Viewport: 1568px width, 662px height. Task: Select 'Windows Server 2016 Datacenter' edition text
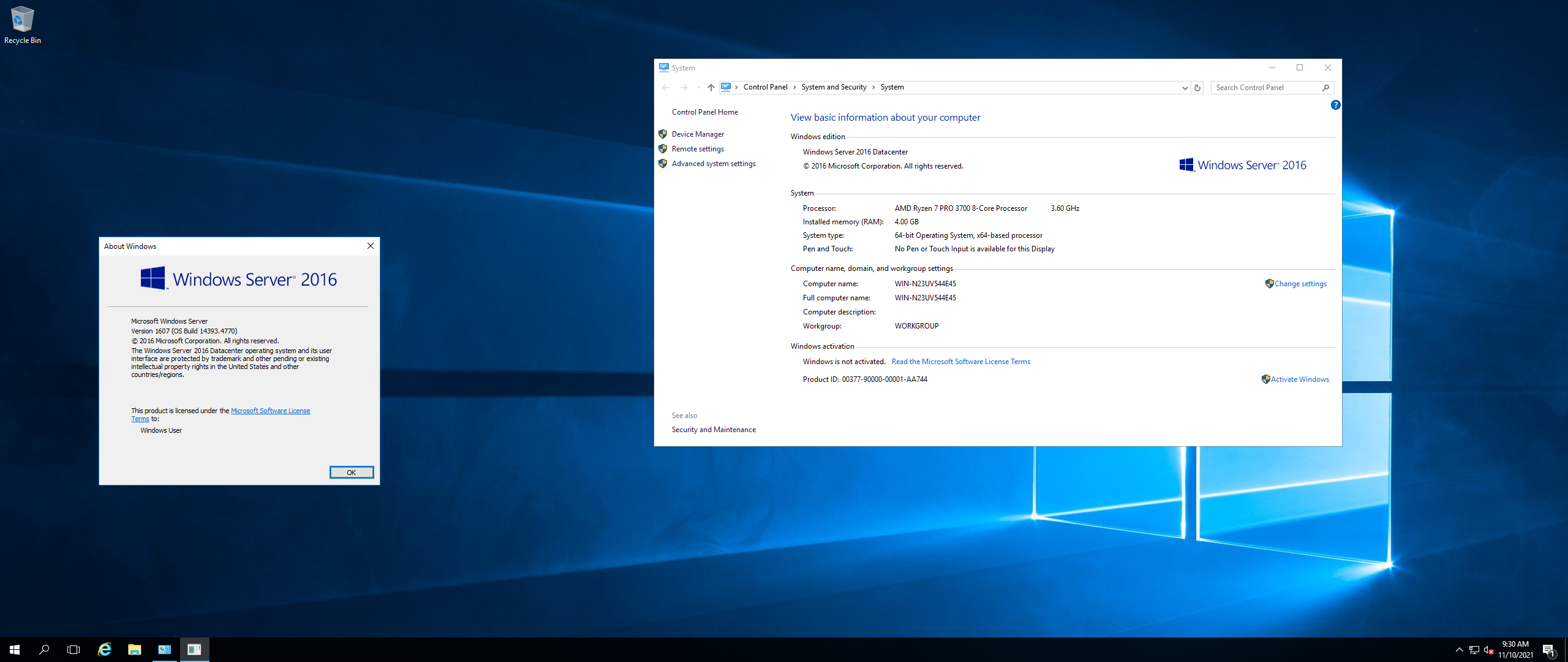click(x=855, y=152)
